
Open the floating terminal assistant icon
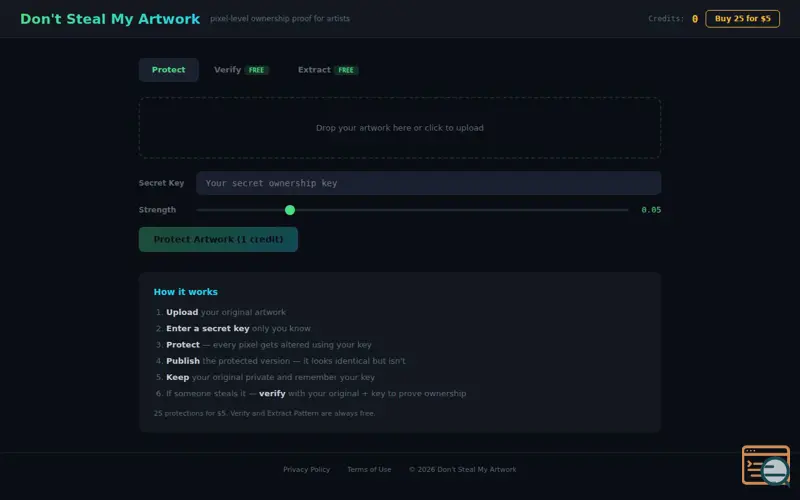click(x=766, y=465)
